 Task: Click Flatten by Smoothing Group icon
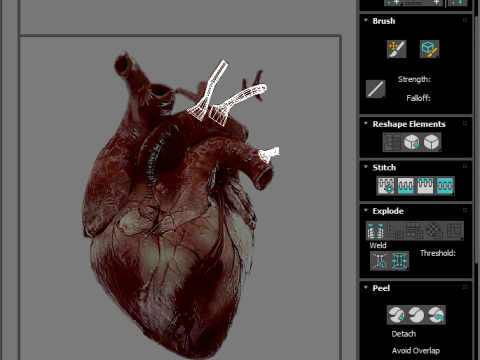tap(415, 231)
